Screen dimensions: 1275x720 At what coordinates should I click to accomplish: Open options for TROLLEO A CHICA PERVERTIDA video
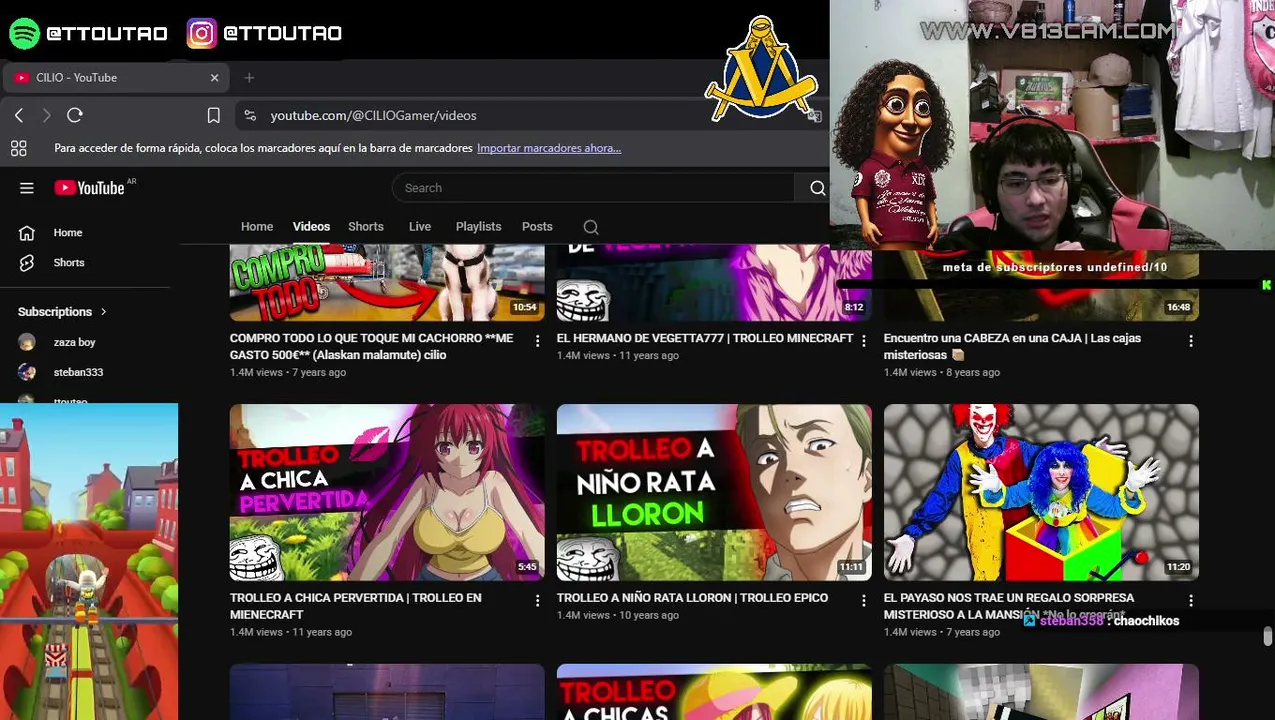[x=537, y=601]
